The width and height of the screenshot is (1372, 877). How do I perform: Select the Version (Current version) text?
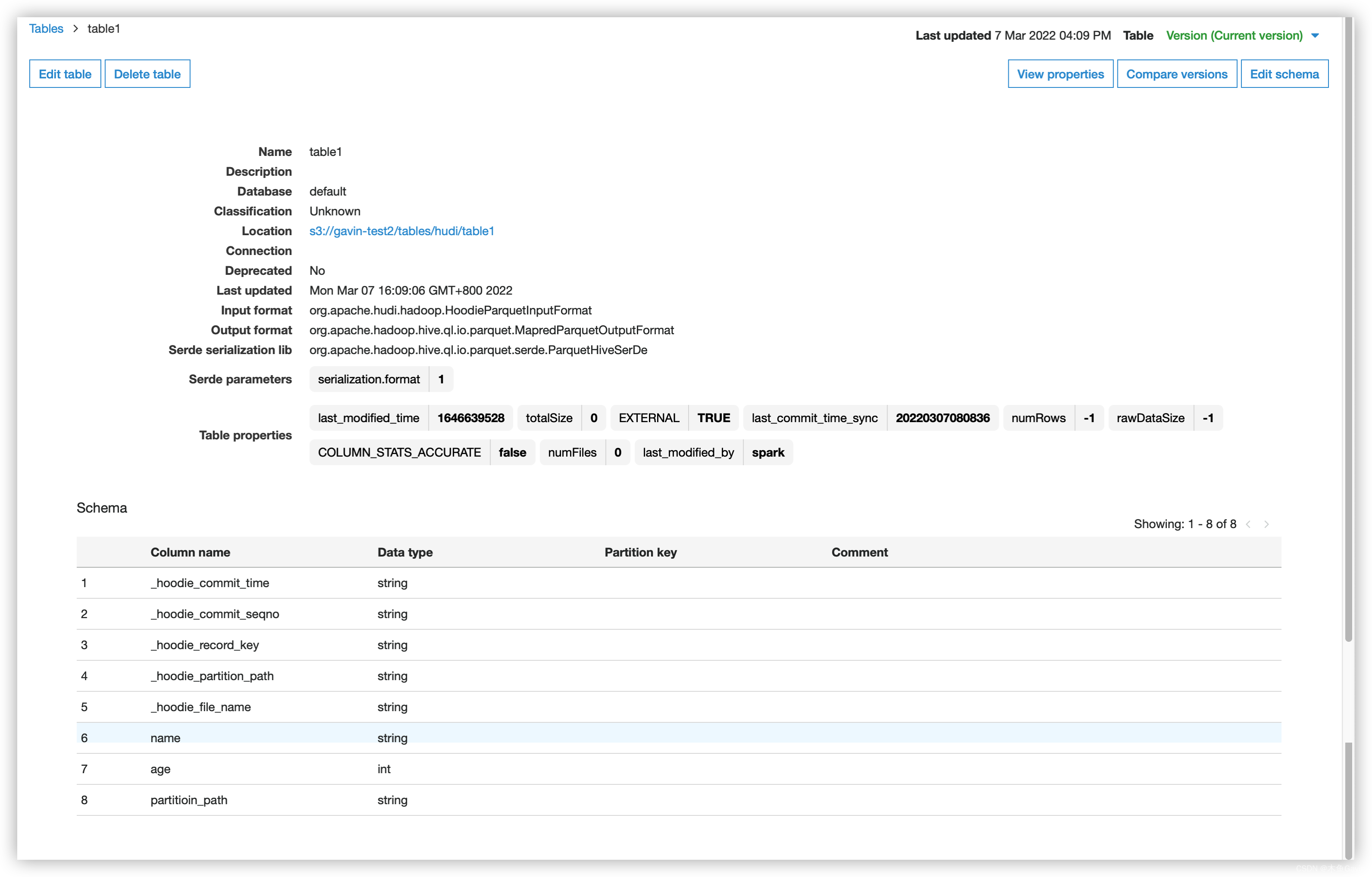click(x=1234, y=35)
